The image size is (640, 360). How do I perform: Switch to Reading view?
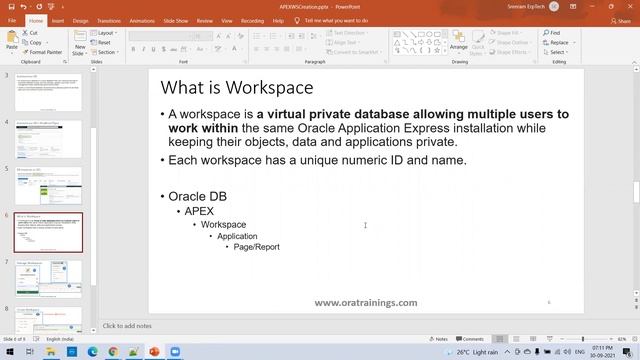pyautogui.click(x=533, y=339)
